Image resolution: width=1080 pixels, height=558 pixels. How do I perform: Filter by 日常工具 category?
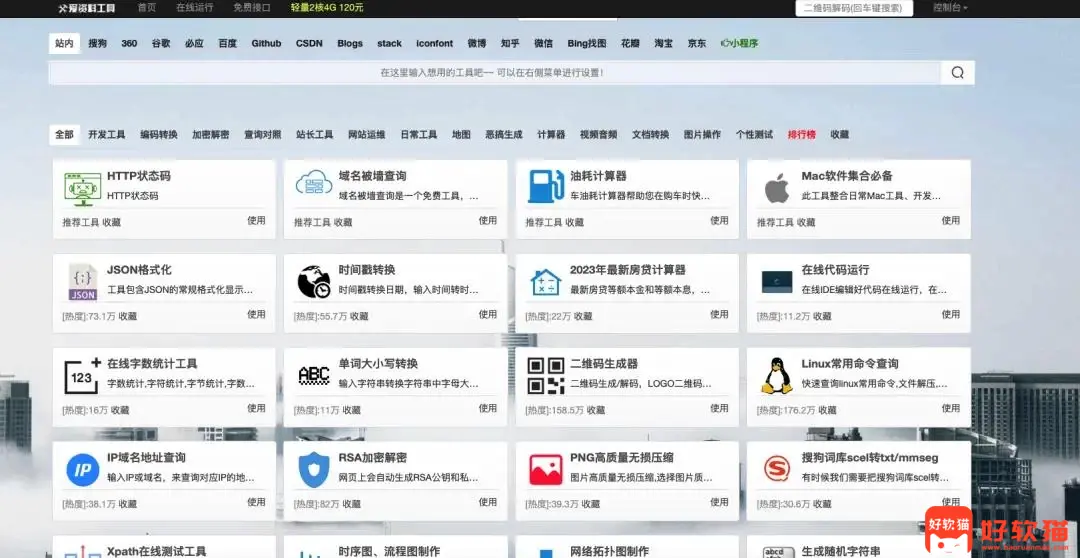pos(419,134)
